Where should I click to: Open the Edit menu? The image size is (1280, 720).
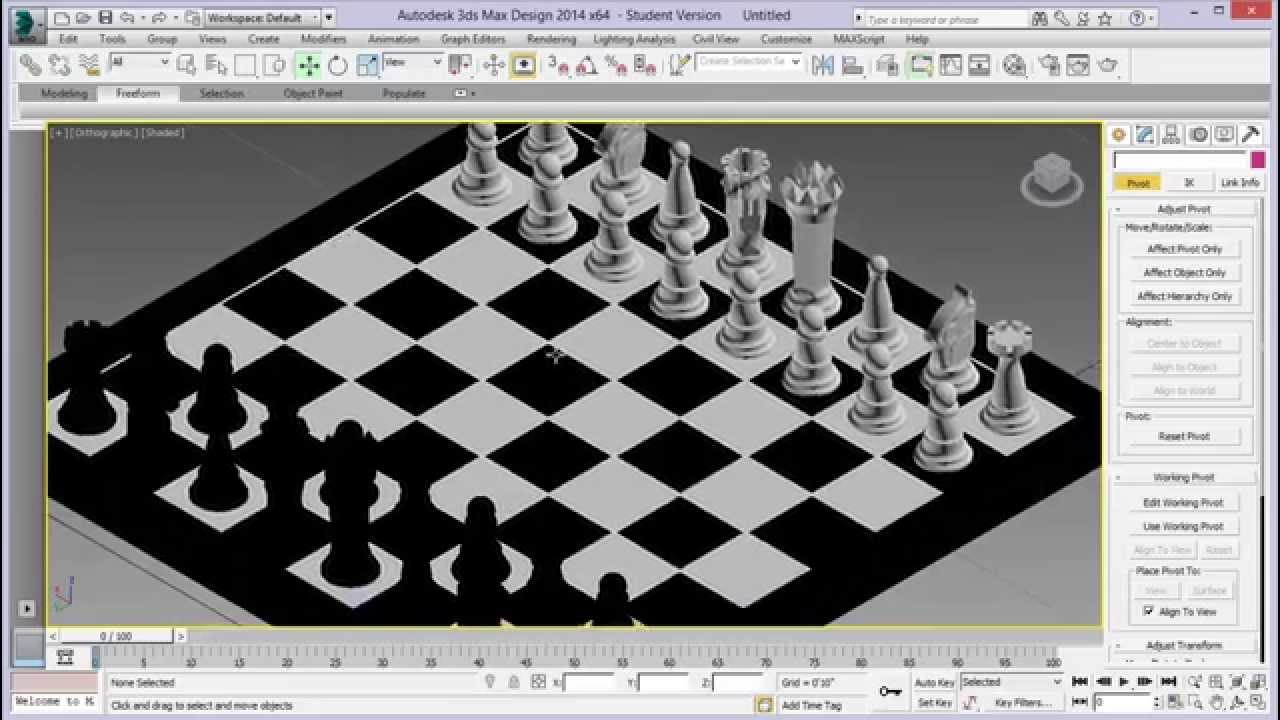click(68, 39)
